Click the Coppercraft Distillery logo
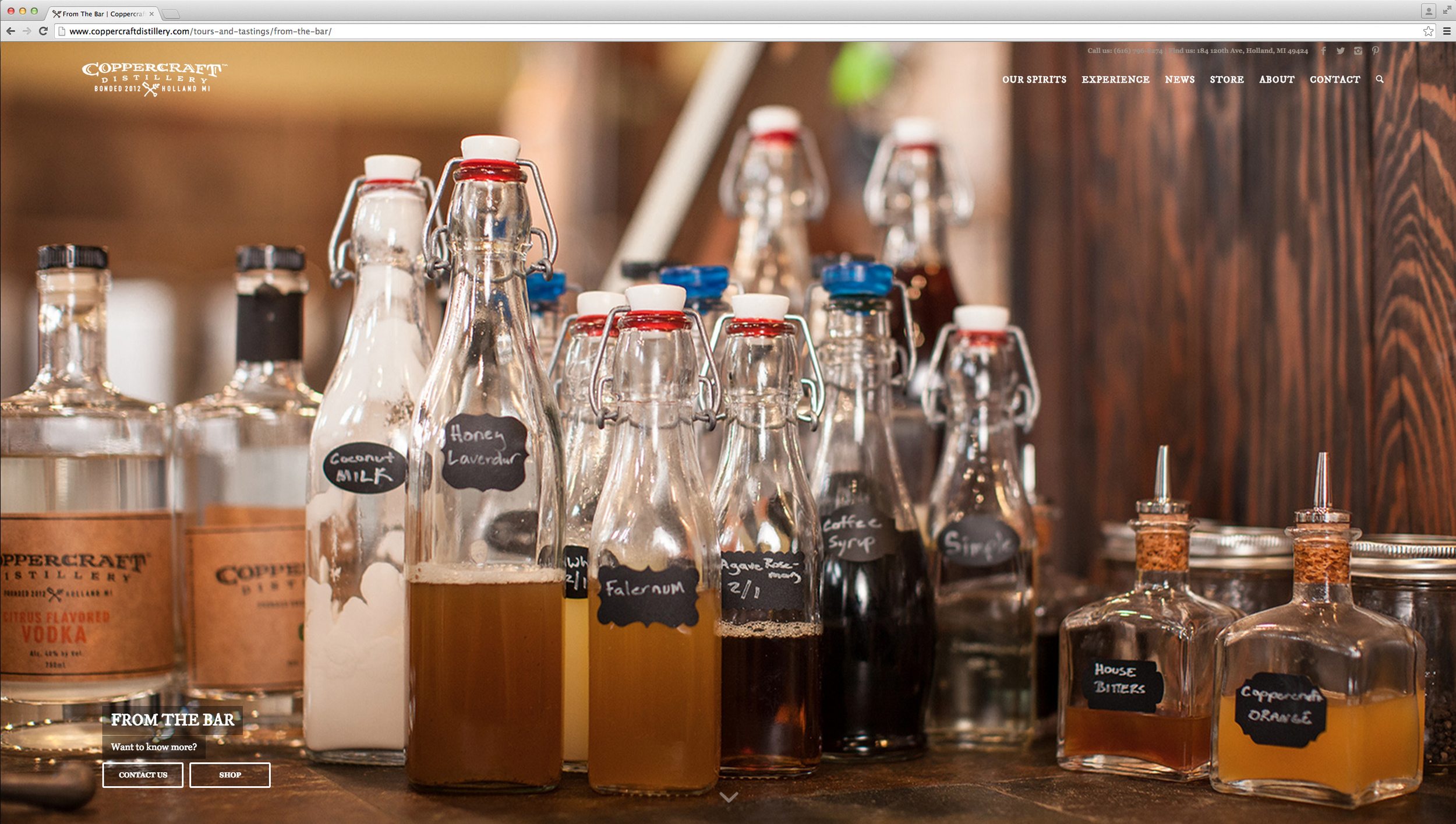The image size is (1456, 824). (x=154, y=79)
